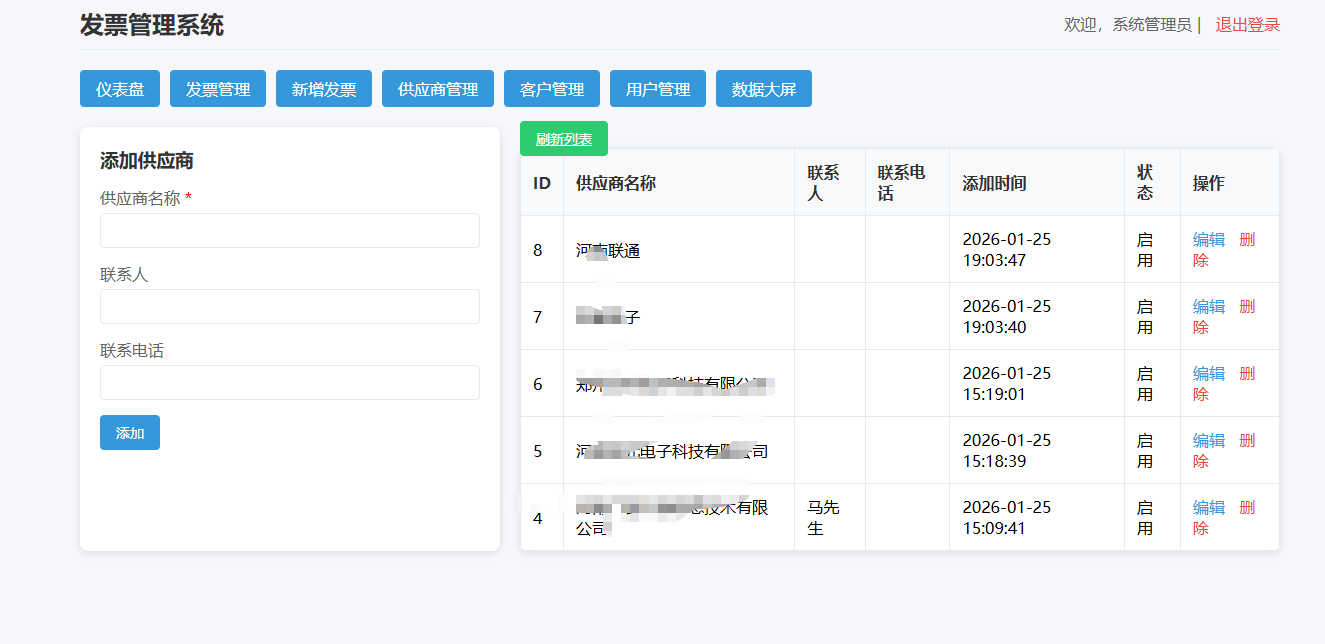1325x644 pixels.
Task: Click into the 联系人 text box
Action: (x=290, y=307)
